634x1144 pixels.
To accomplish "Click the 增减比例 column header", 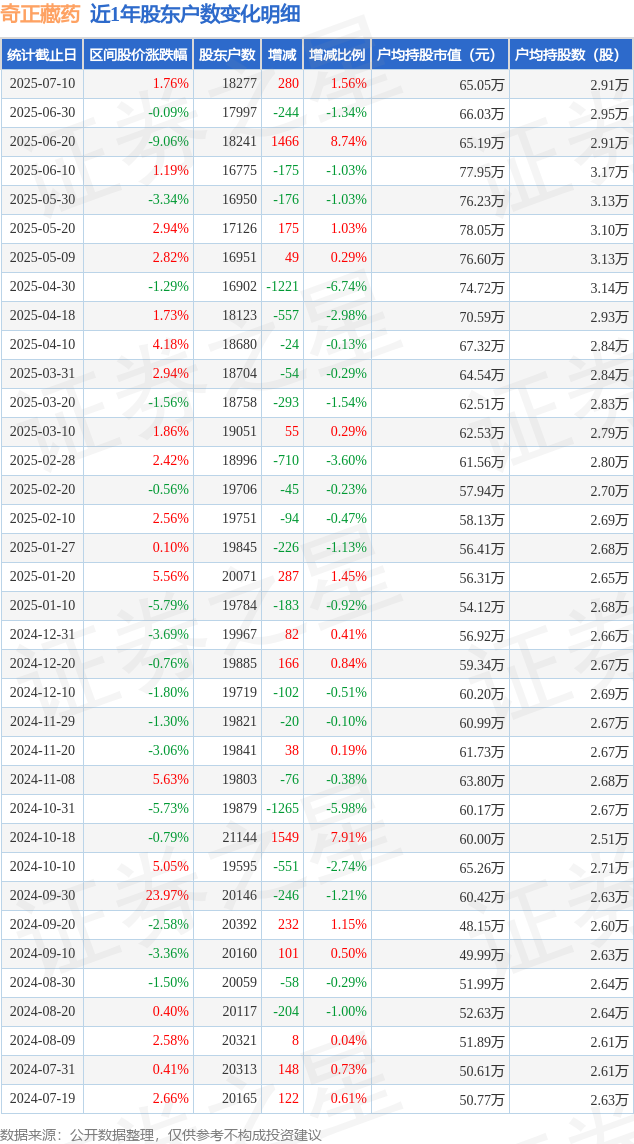I will pyautogui.click(x=337, y=55).
